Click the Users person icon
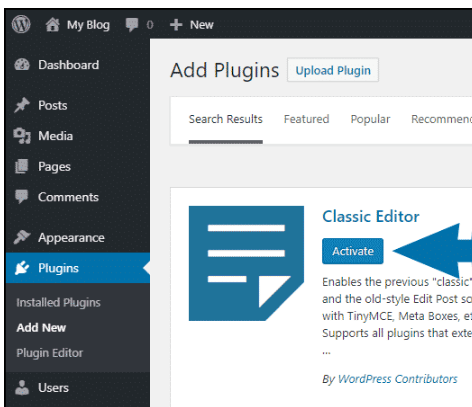The width and height of the screenshot is (472, 407). 22,388
